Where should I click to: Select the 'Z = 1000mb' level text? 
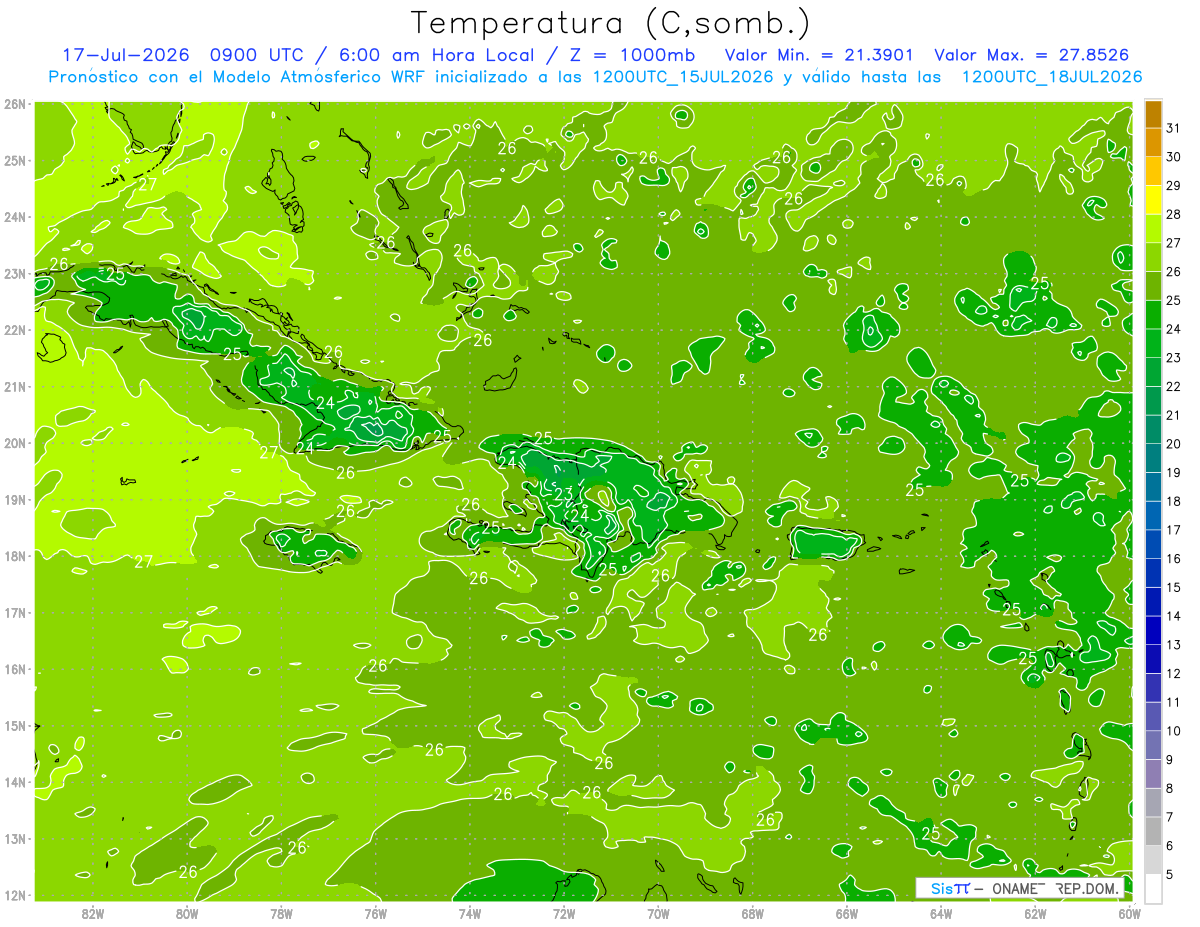pos(635,55)
